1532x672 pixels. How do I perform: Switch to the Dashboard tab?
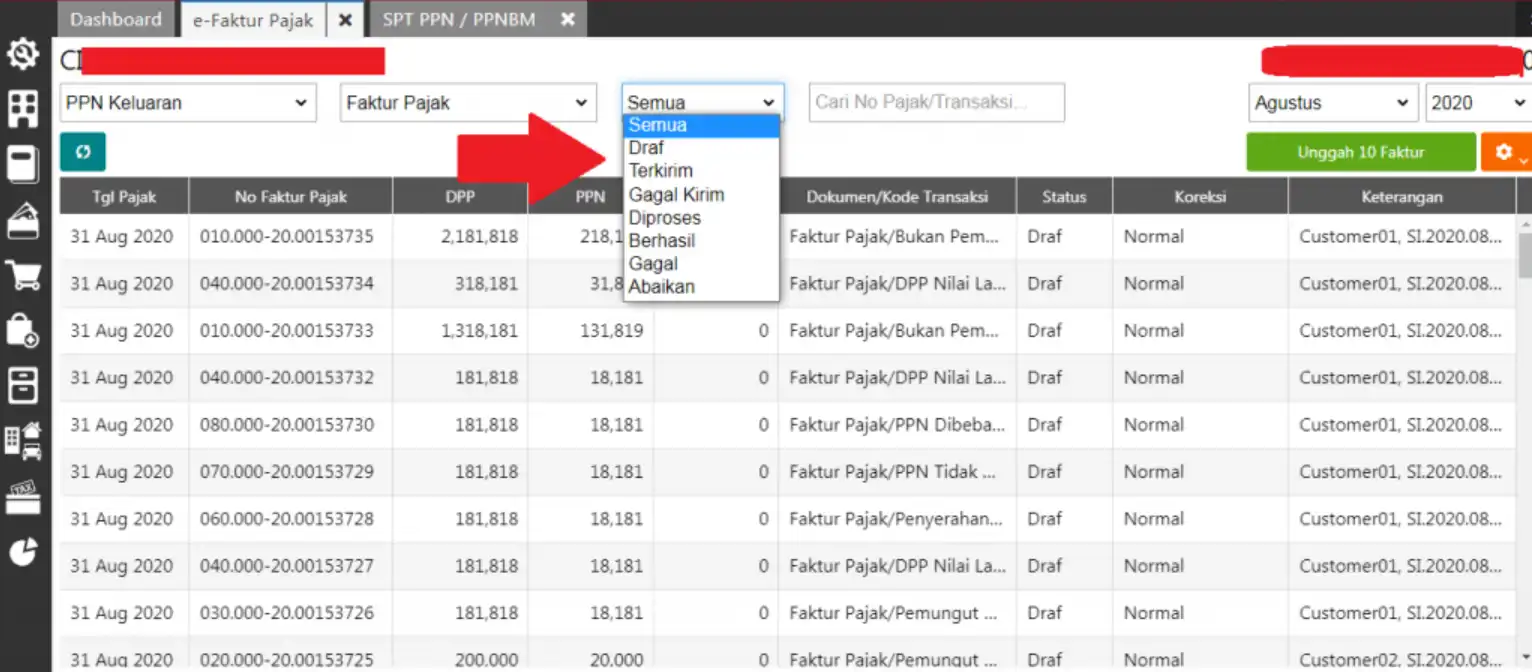click(116, 19)
